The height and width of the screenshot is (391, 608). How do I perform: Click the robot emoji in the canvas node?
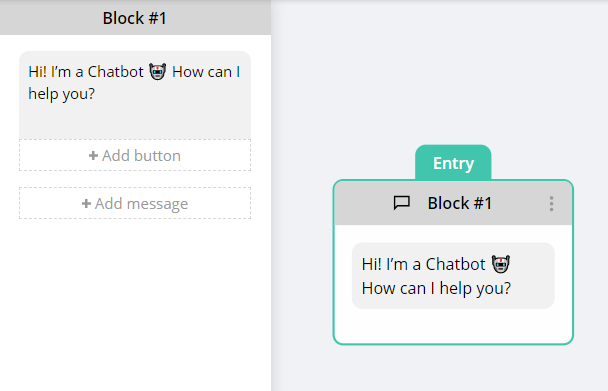[x=501, y=264]
